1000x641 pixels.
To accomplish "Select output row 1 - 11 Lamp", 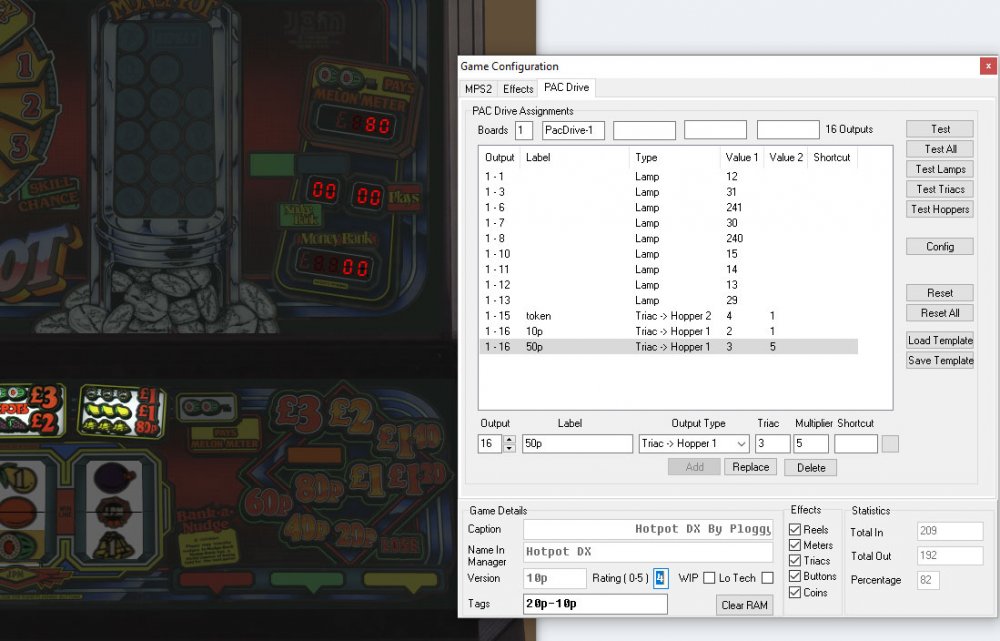I will click(668, 269).
